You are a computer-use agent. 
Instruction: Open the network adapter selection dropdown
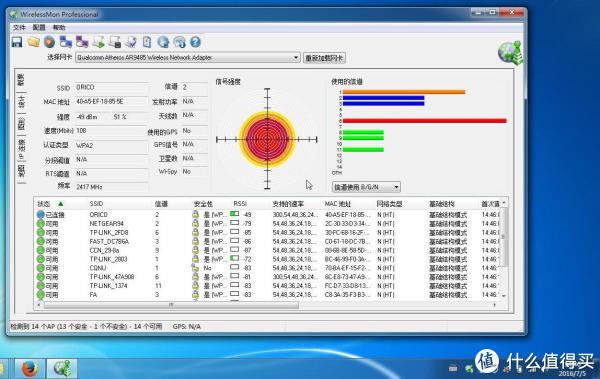[188, 58]
